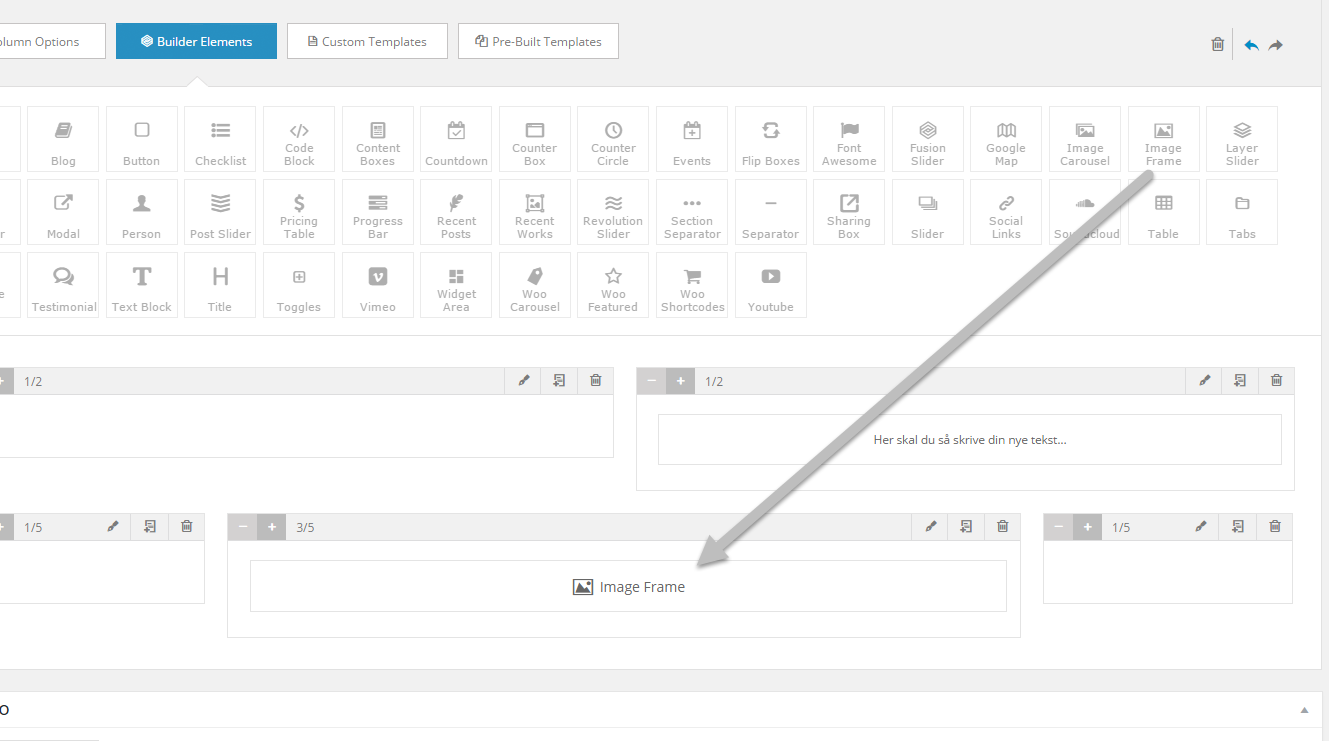Increase the 3/5 column width with plus

coord(271,527)
